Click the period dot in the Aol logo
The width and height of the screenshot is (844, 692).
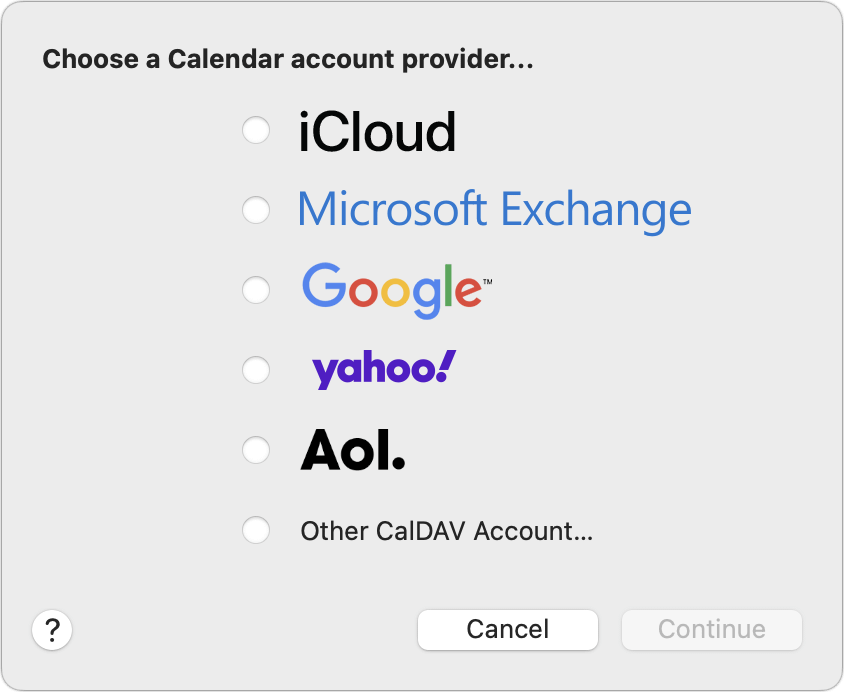(398, 464)
